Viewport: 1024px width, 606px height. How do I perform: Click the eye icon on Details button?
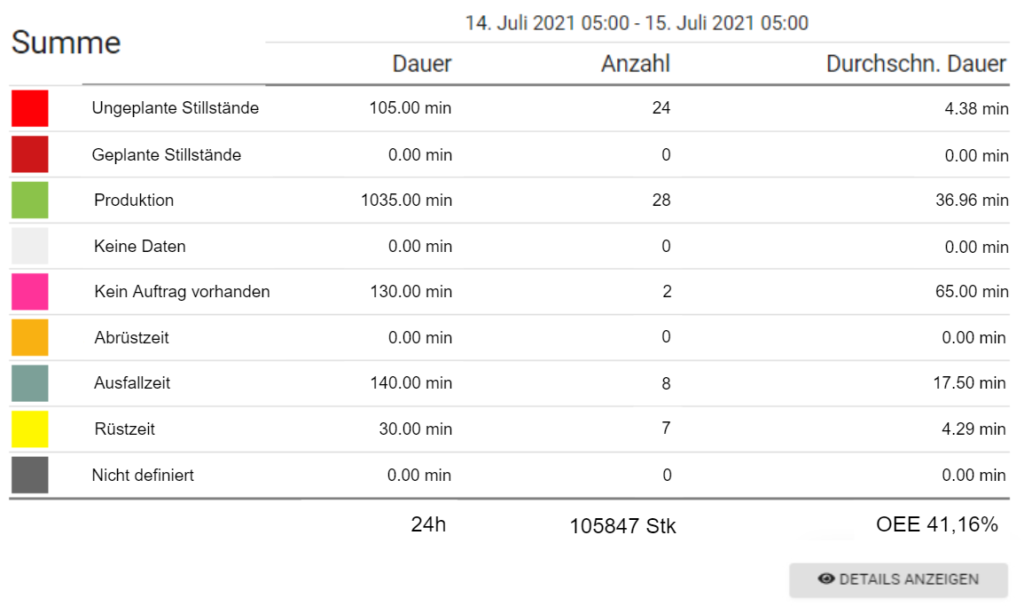click(x=826, y=579)
